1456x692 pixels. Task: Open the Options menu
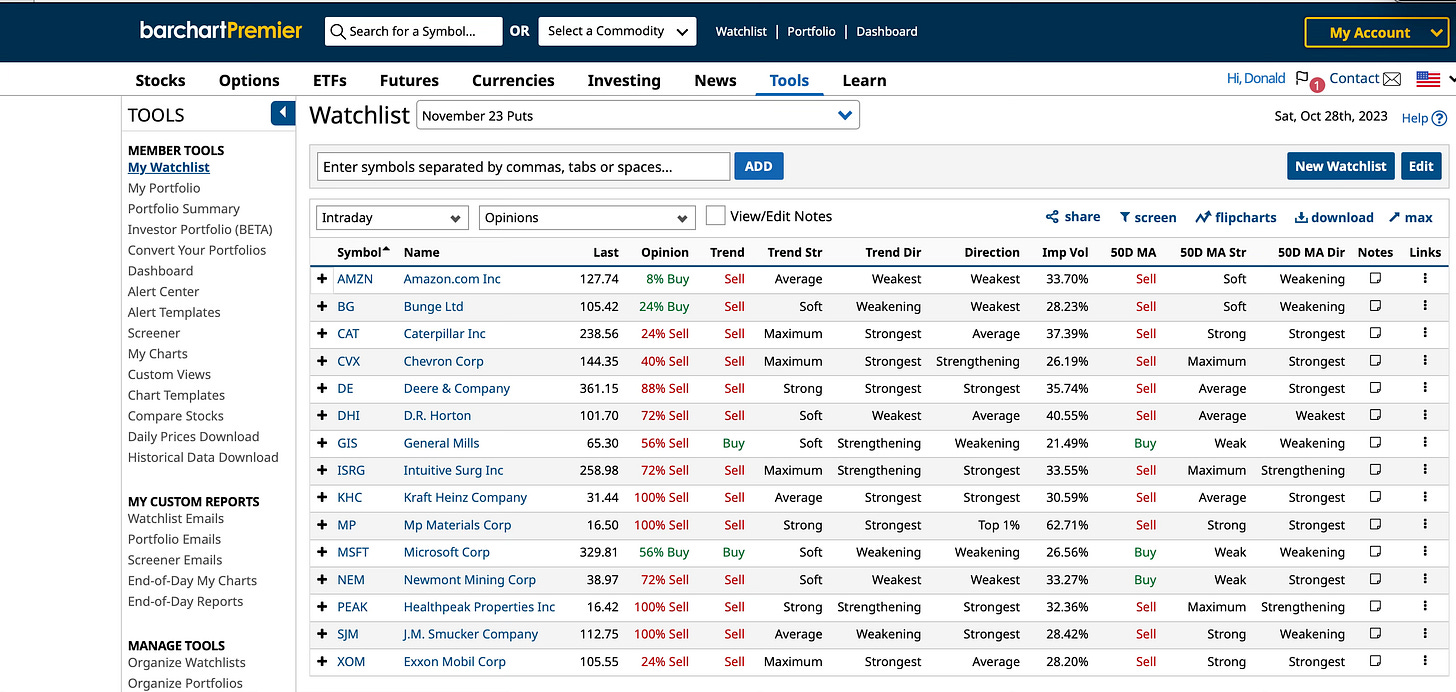point(249,80)
